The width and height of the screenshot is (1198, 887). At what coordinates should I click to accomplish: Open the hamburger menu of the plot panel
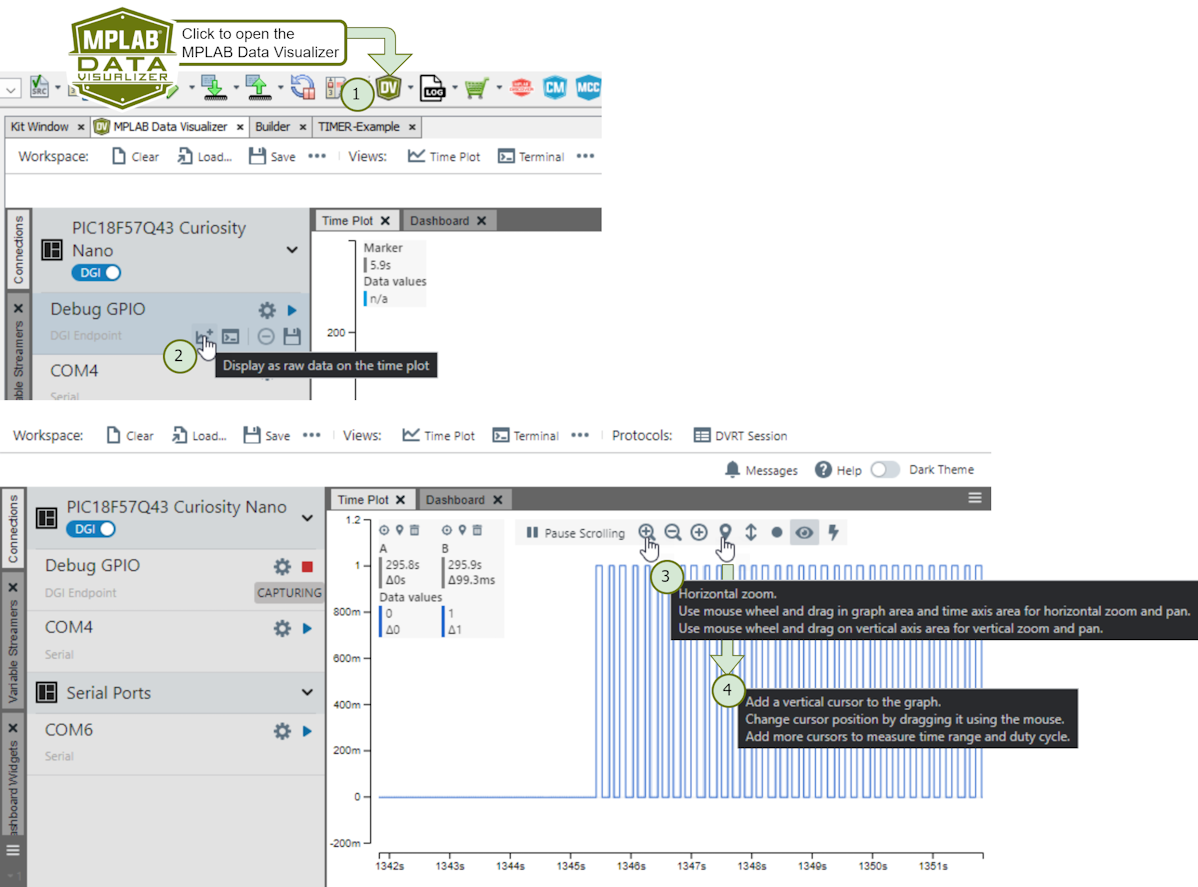pos(974,498)
